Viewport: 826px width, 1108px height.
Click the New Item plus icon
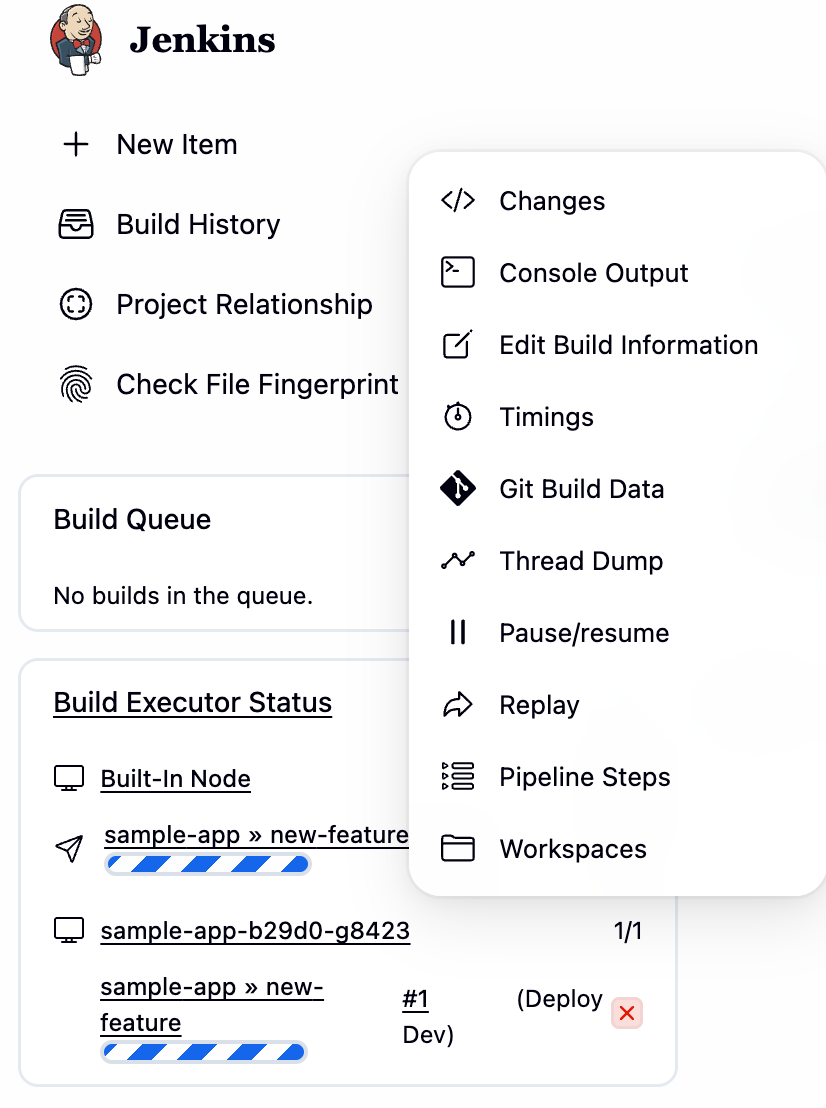pyautogui.click(x=76, y=144)
